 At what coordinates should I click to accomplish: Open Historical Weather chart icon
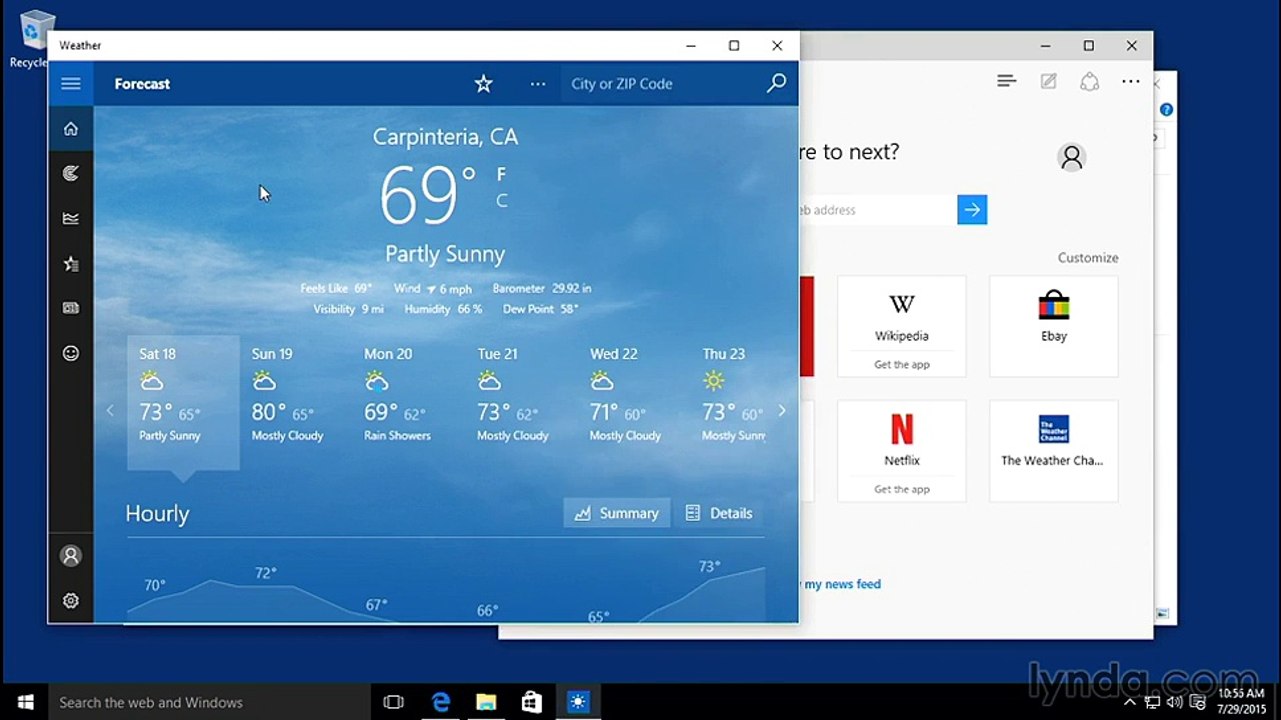pyautogui.click(x=70, y=219)
